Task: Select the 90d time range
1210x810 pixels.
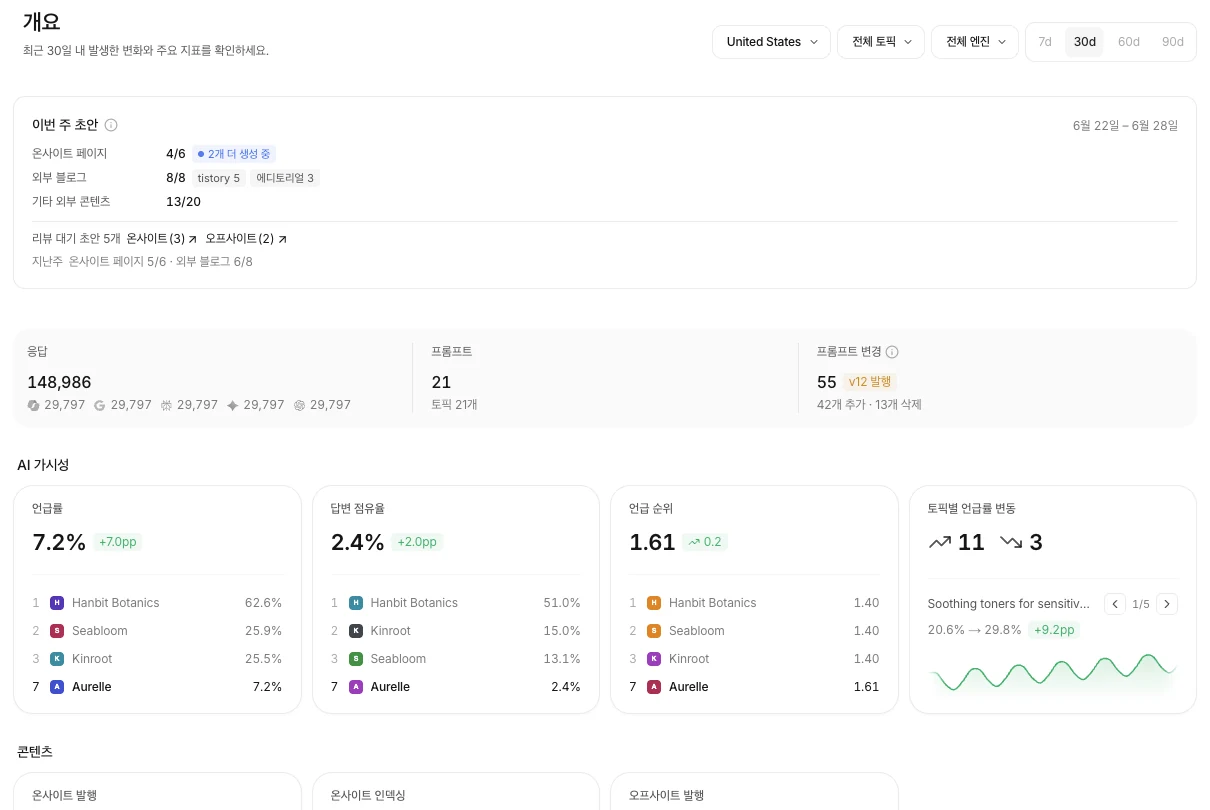Action: [x=1173, y=42]
